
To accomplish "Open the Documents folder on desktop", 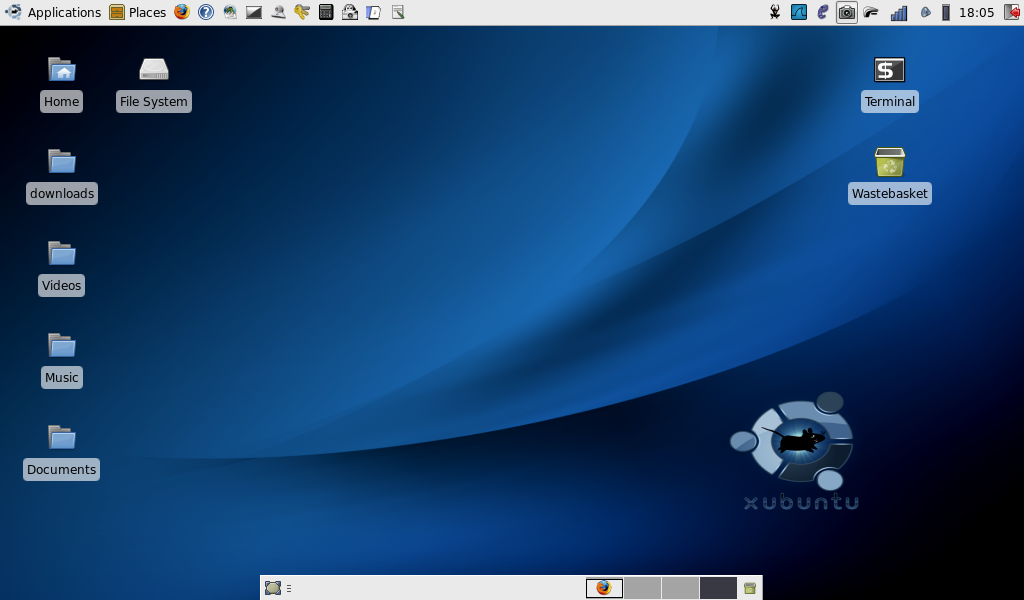I will point(62,437).
